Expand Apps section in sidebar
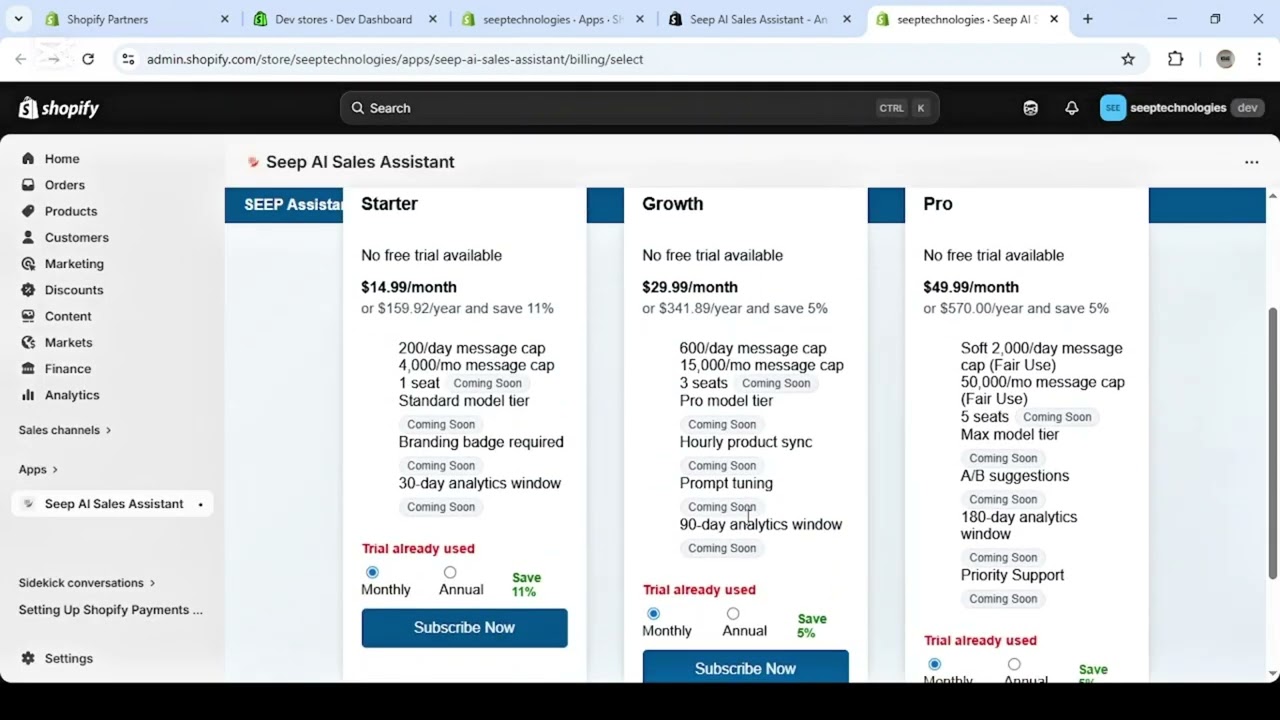Screen dimensions: 1280x720 [x=39, y=469]
